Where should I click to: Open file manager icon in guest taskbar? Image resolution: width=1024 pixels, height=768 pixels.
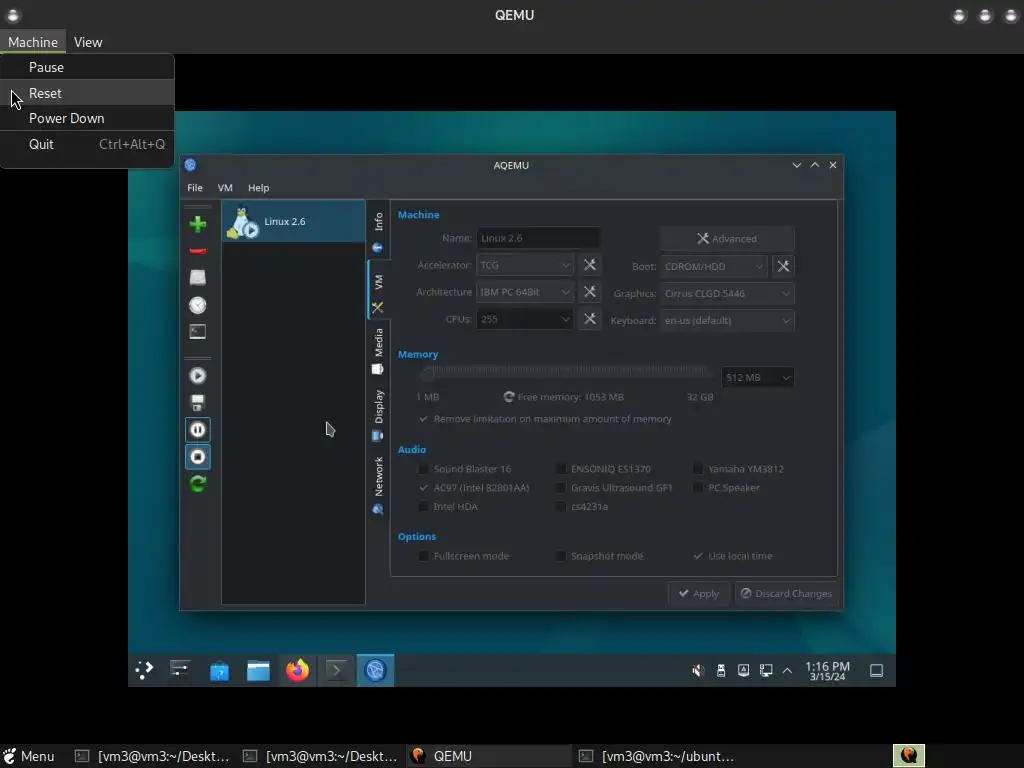click(258, 670)
